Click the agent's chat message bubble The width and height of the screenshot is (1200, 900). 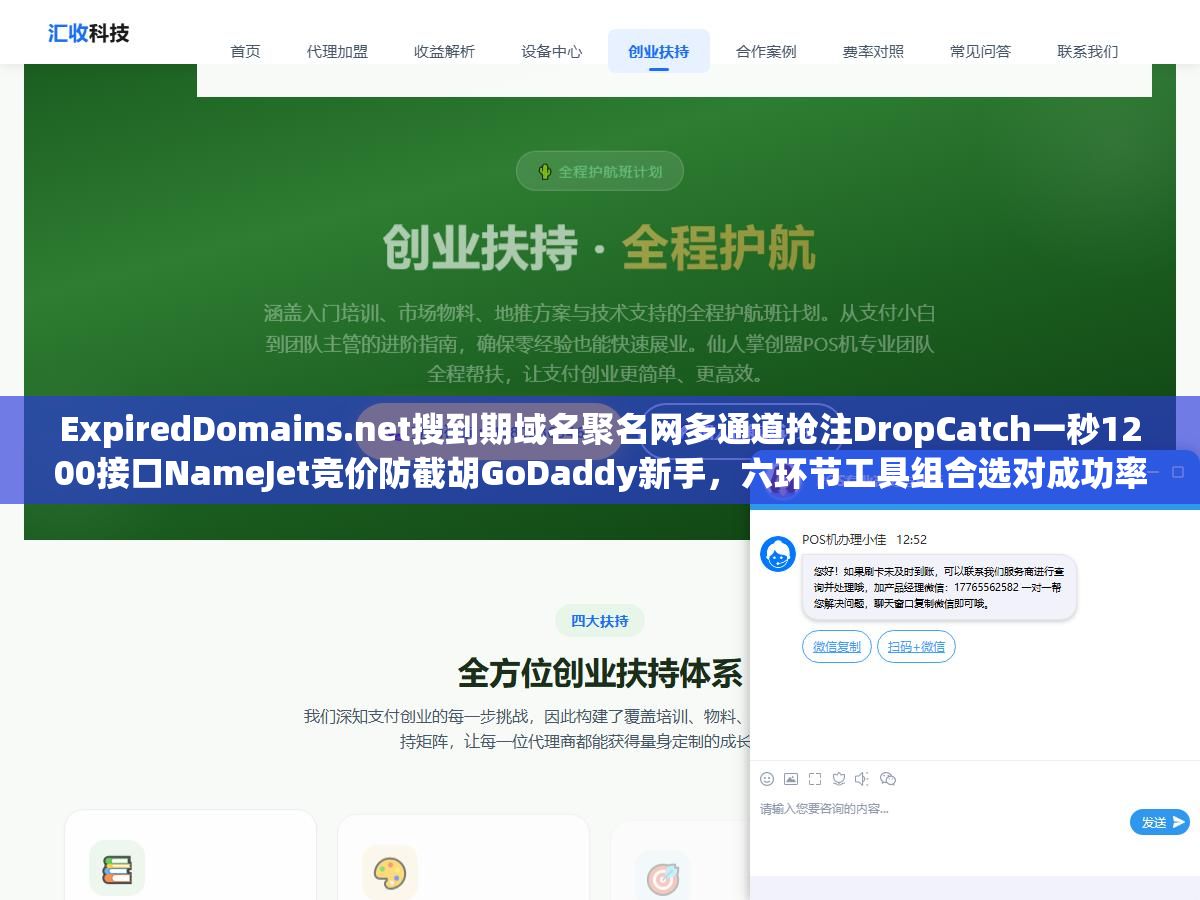pos(939,588)
